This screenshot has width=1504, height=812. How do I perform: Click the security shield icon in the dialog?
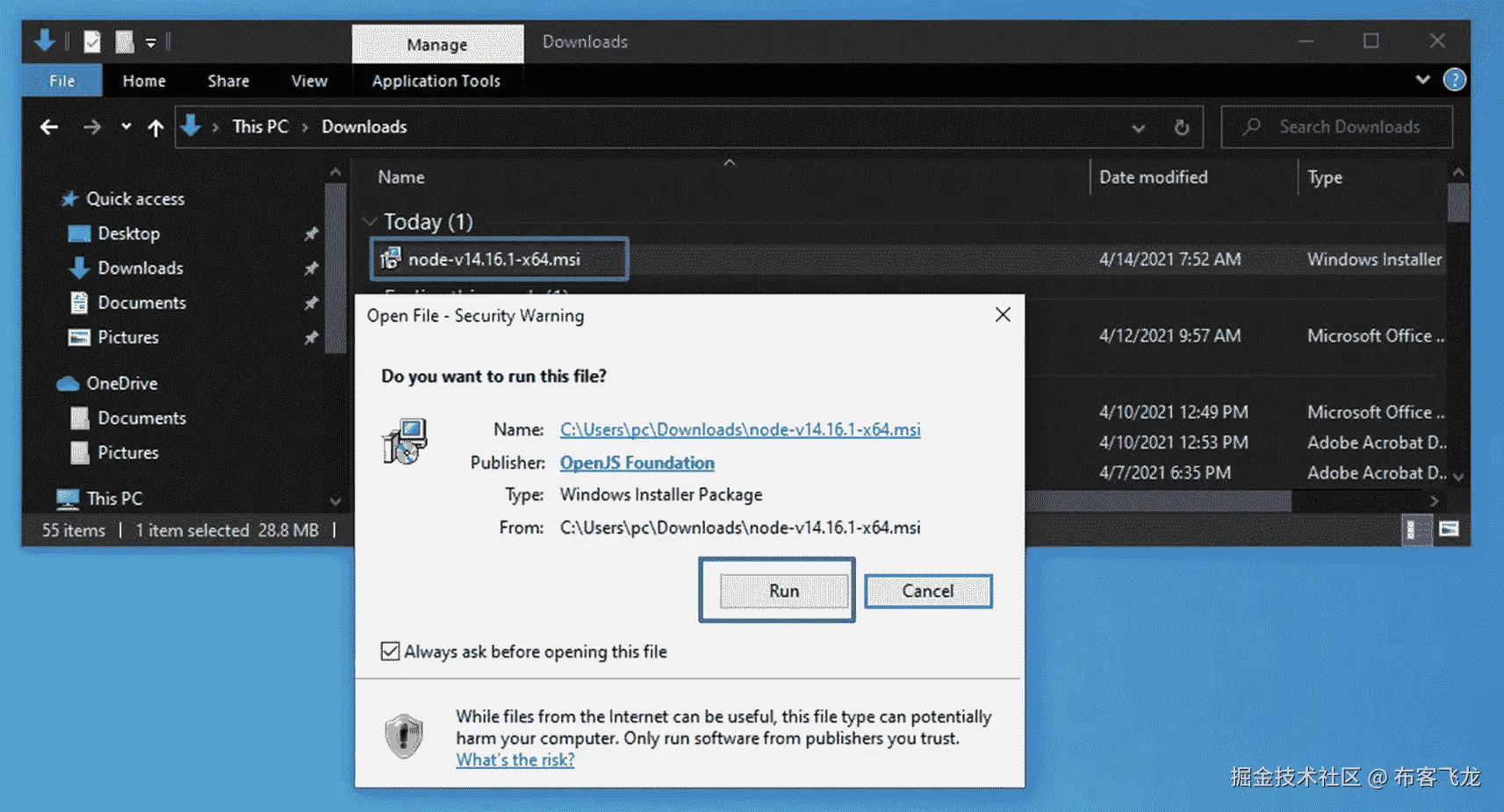(x=404, y=736)
